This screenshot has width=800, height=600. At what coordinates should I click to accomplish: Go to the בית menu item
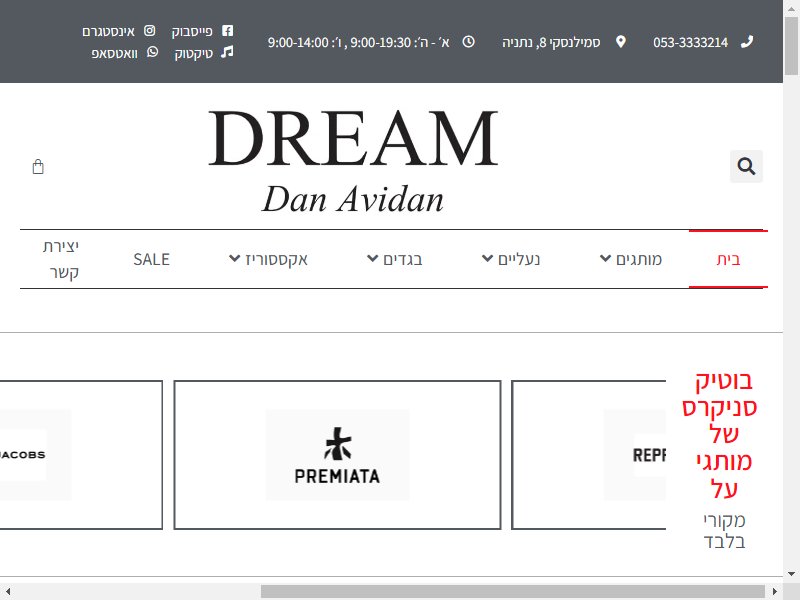point(728,259)
